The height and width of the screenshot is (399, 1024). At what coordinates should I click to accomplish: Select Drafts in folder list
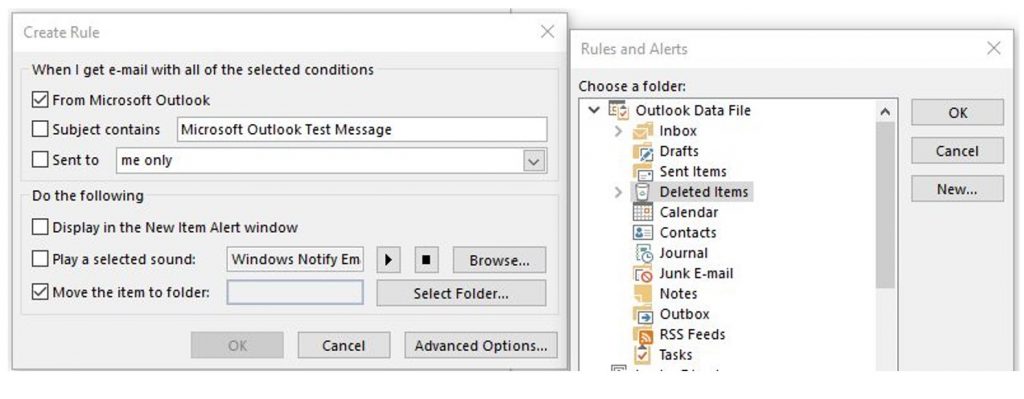click(679, 151)
